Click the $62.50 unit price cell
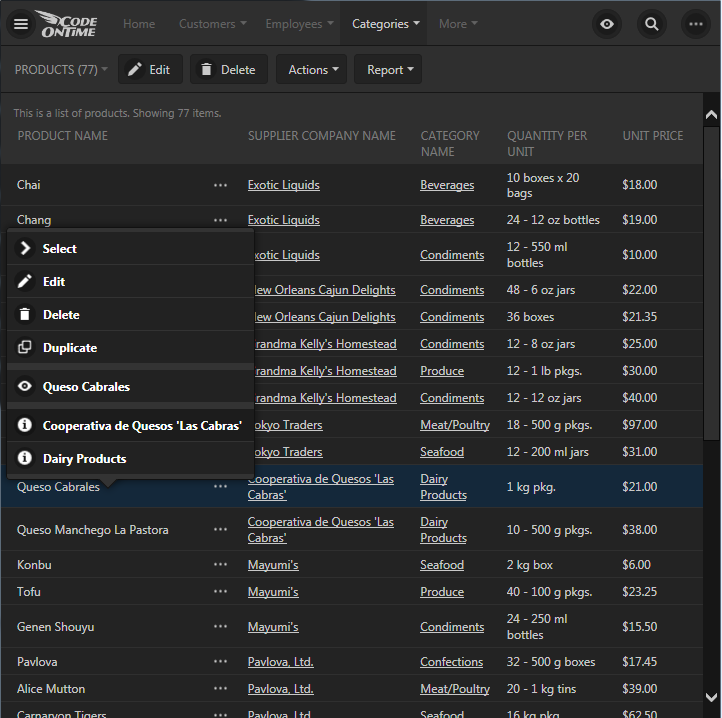This screenshot has width=722, height=718. (x=640, y=714)
